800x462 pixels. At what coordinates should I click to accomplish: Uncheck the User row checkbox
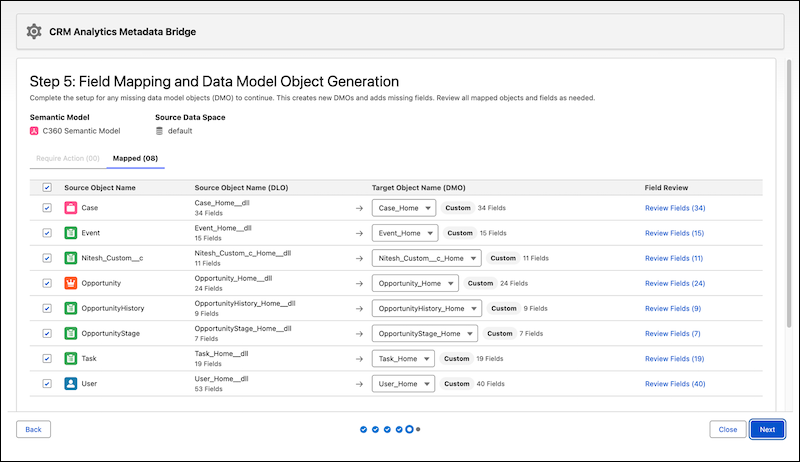click(x=47, y=383)
